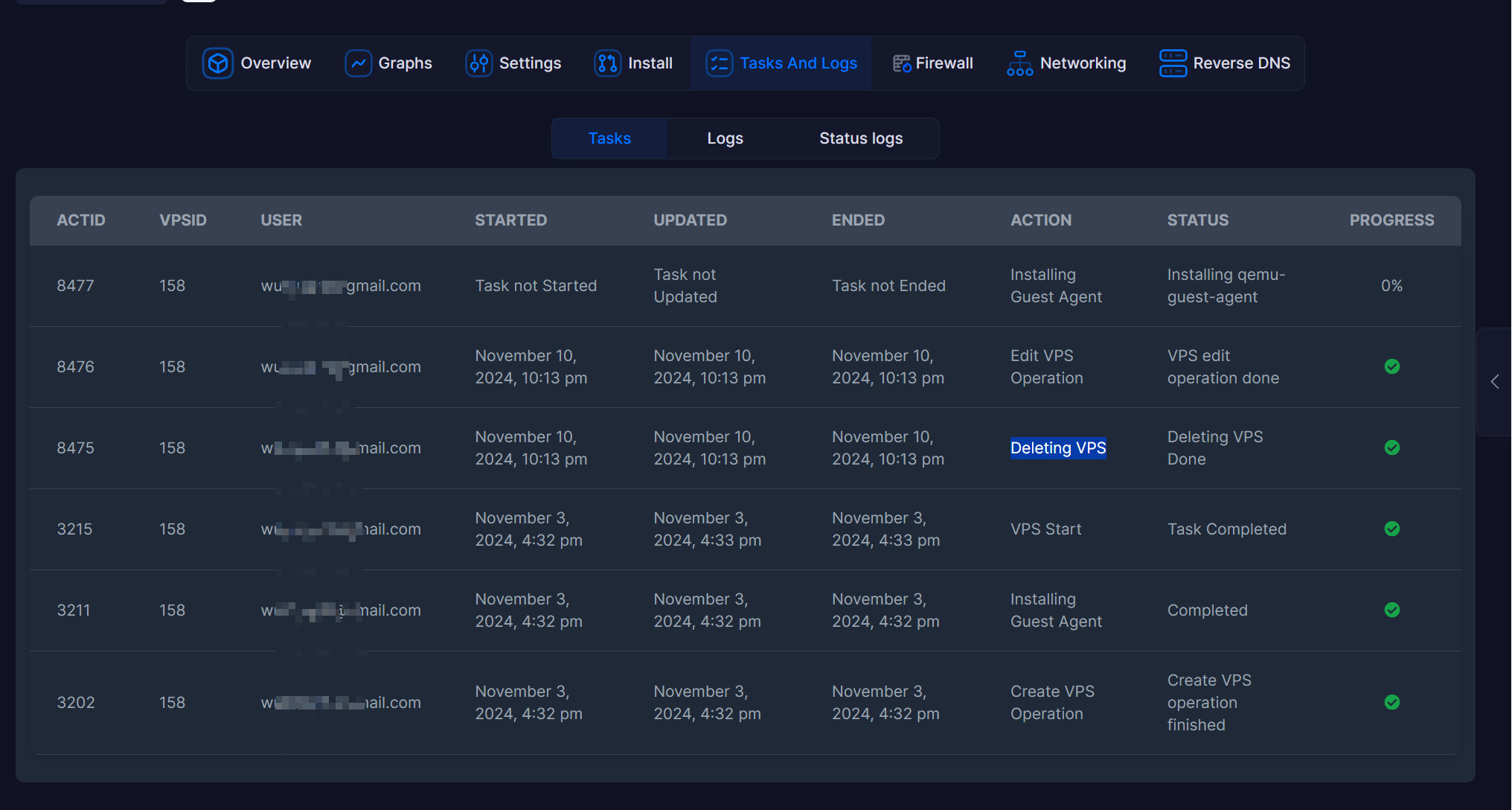
Task: Click Create VPS operation finished status
Action: [x=1209, y=703]
